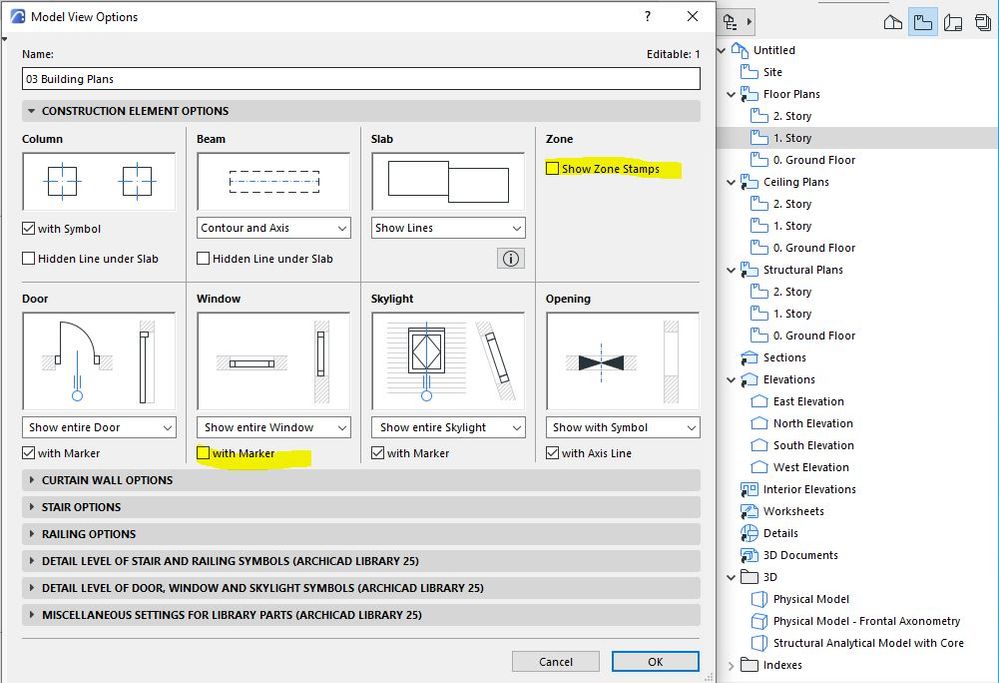Open Sections in Navigator

tap(784, 358)
